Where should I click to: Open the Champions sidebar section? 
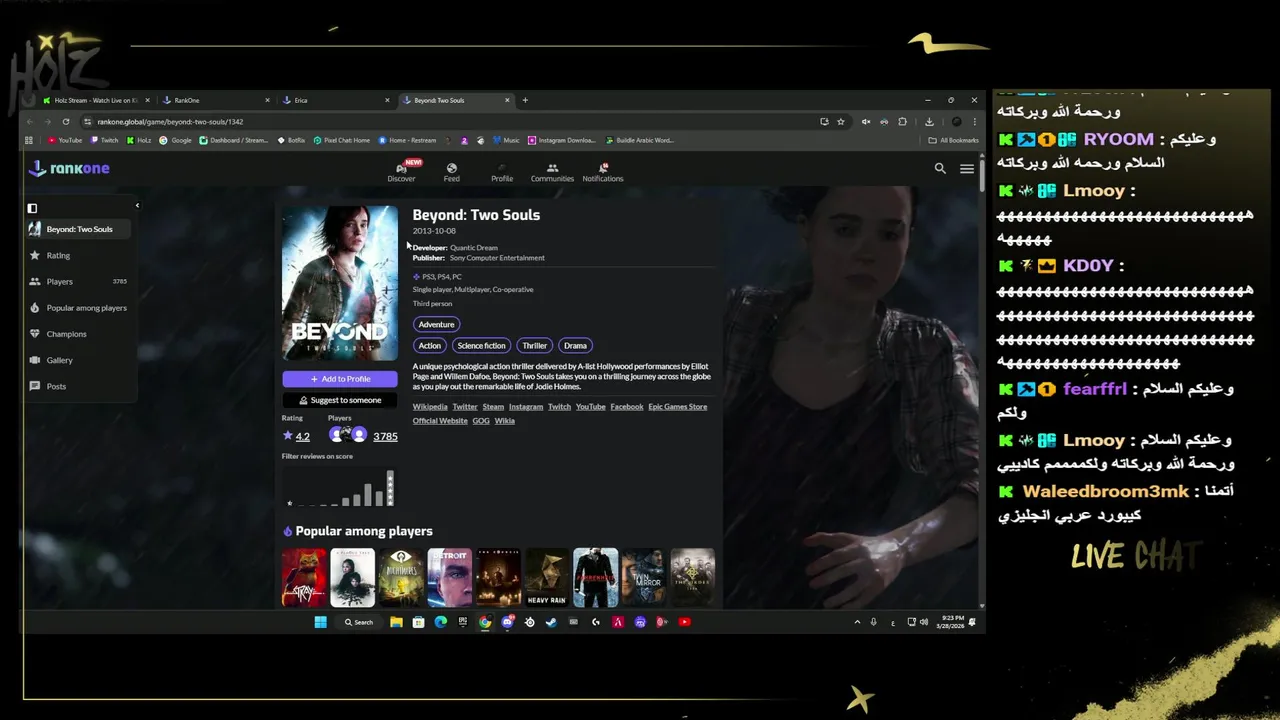point(80,334)
